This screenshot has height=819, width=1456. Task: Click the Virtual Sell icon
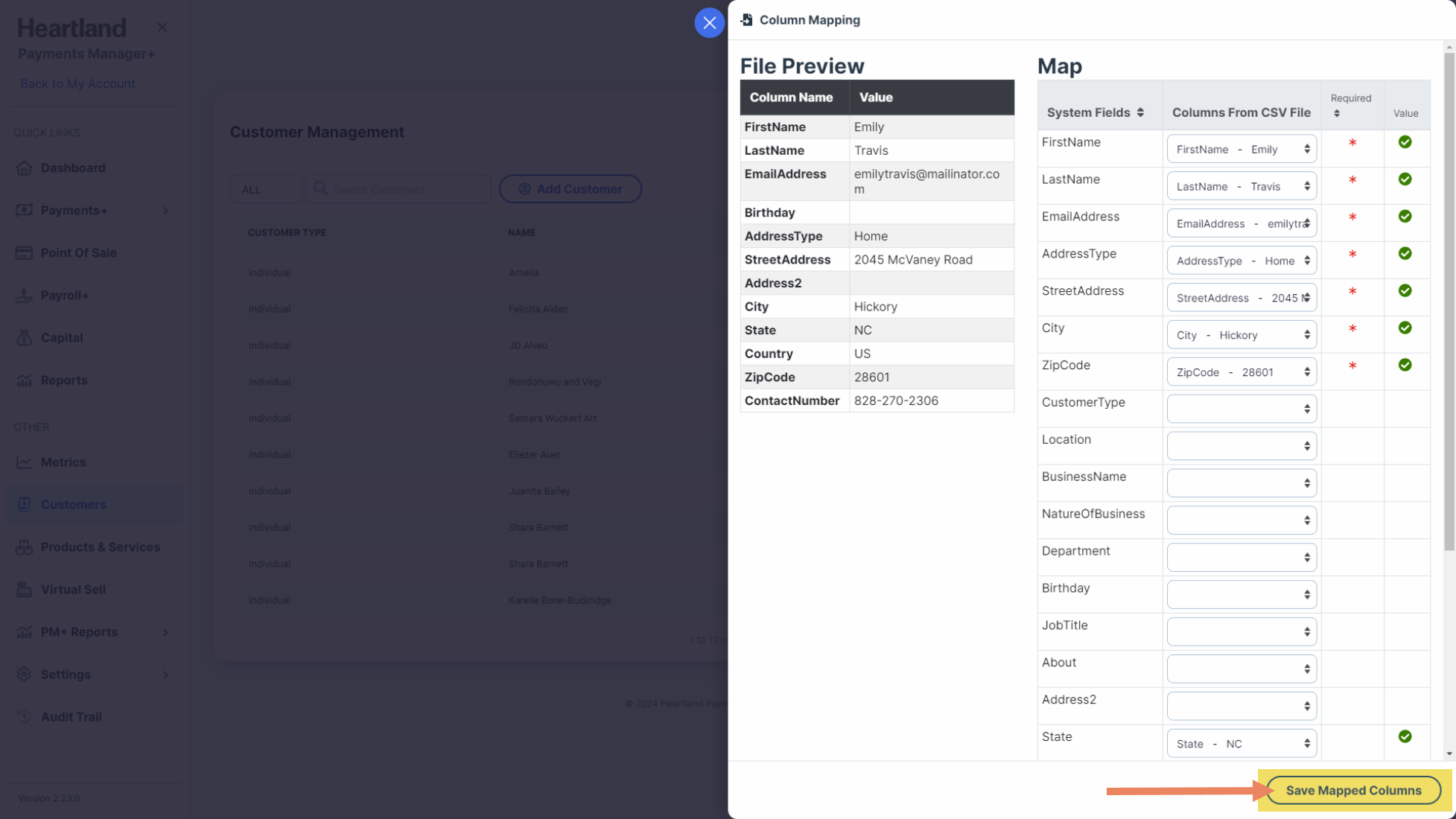24,590
